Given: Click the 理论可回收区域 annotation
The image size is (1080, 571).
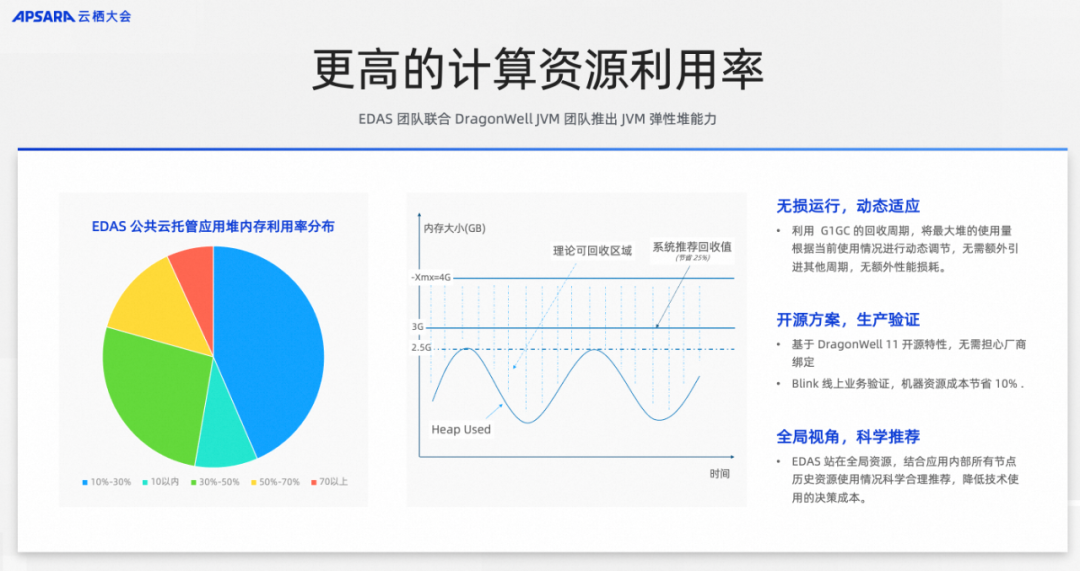Looking at the screenshot, I should pos(592,251).
